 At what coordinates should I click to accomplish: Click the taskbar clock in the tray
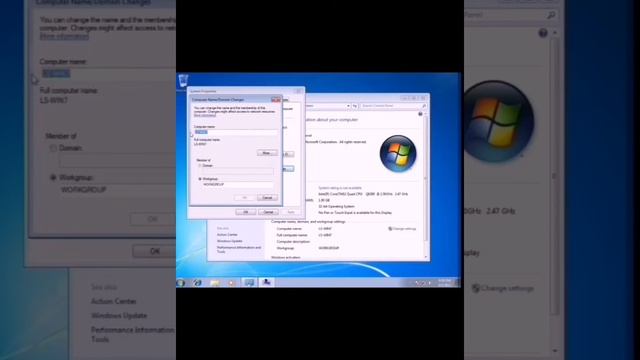click(x=444, y=282)
